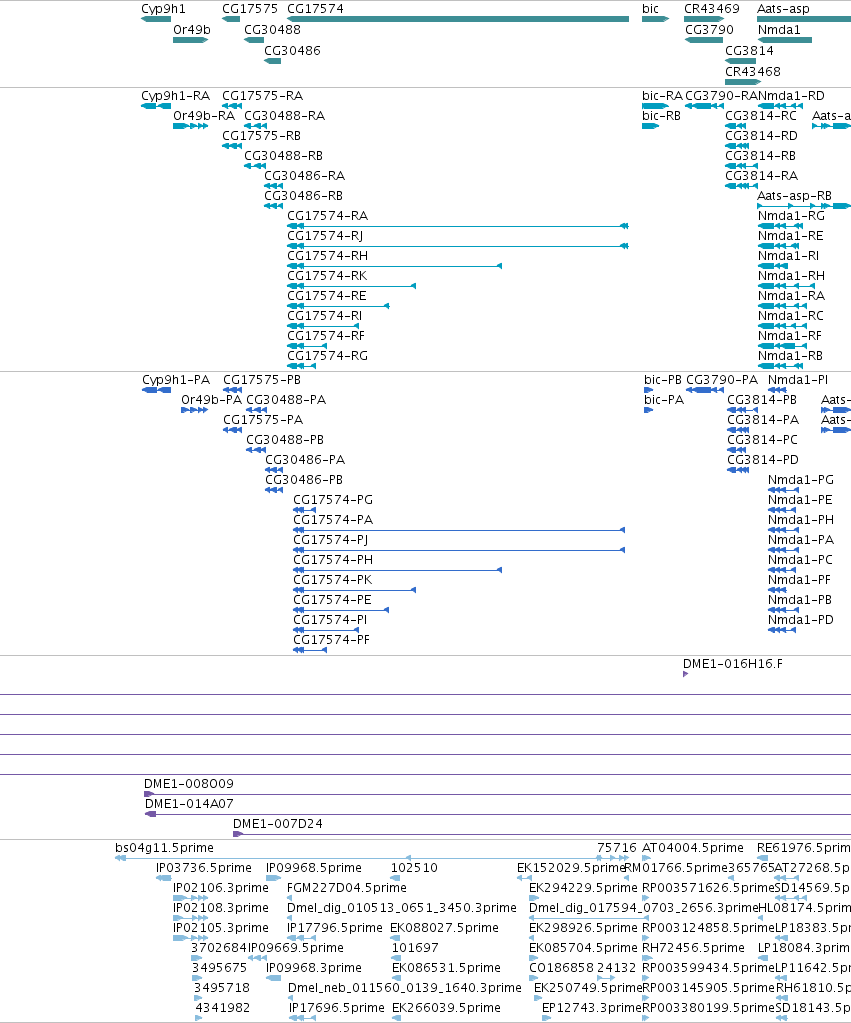
Task: Select IP17696.5prime EST label
Action: pos(337,1008)
